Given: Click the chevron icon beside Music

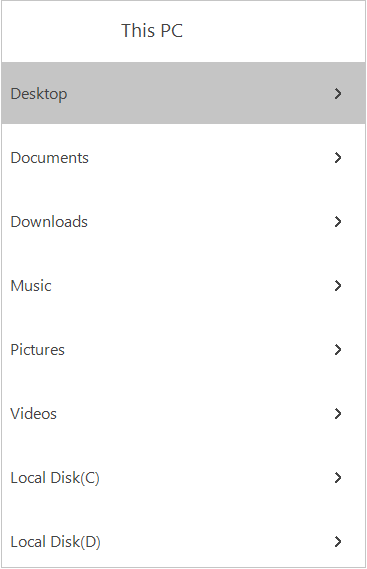Looking at the screenshot, I should click(x=338, y=286).
